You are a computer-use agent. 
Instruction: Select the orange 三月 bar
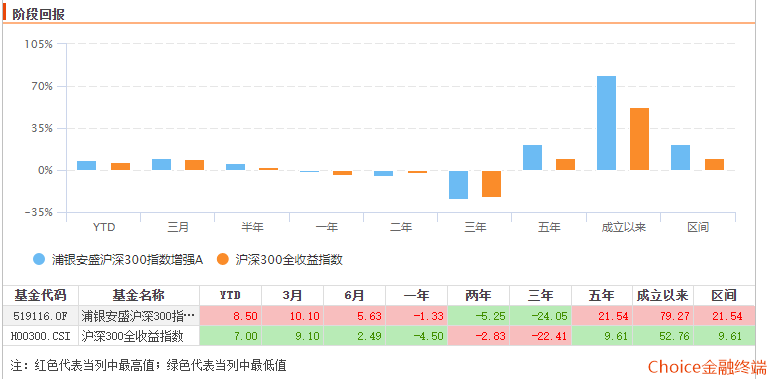(194, 165)
